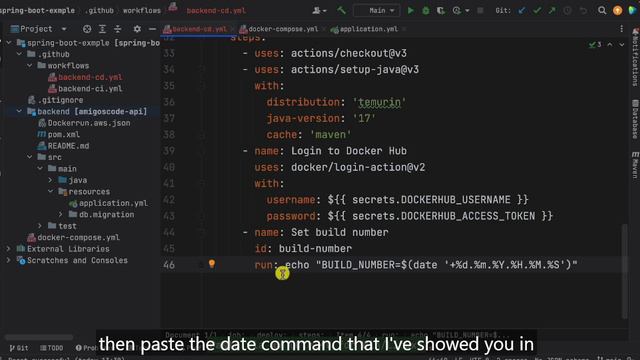
Task: Open editor tabs more options icon
Action: coord(622,29)
